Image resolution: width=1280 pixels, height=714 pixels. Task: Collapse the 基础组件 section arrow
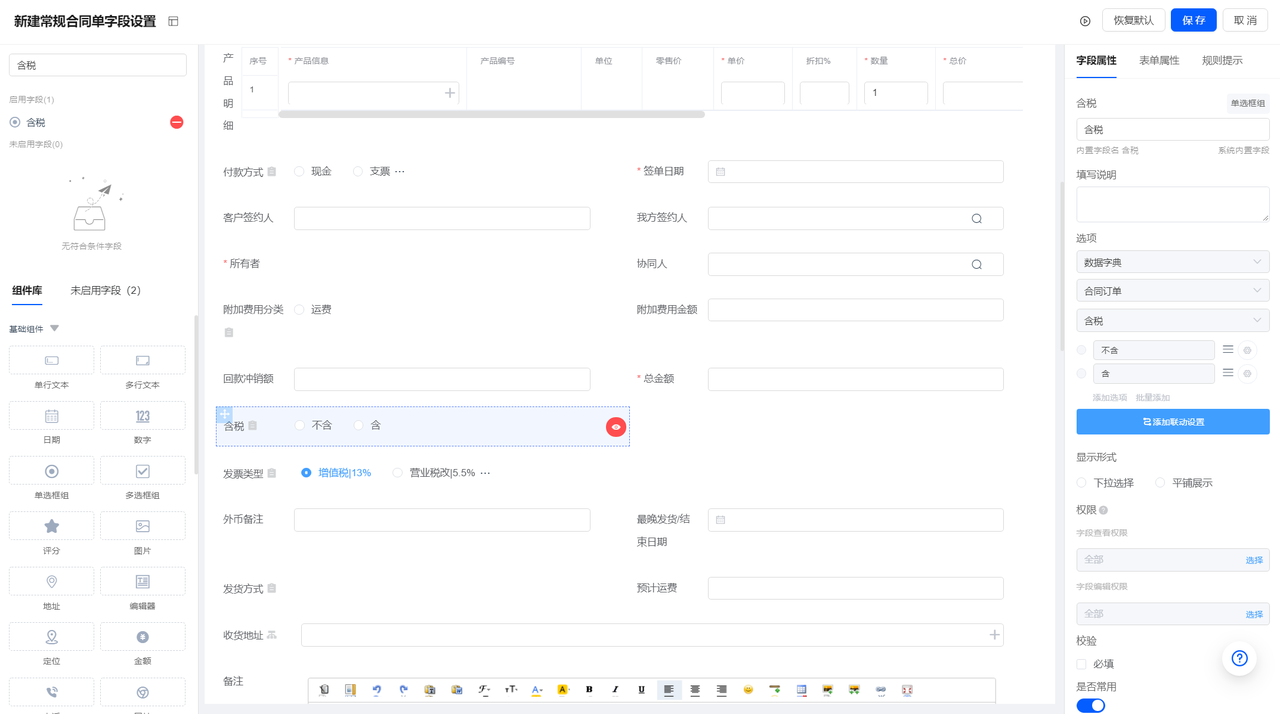tap(55, 329)
